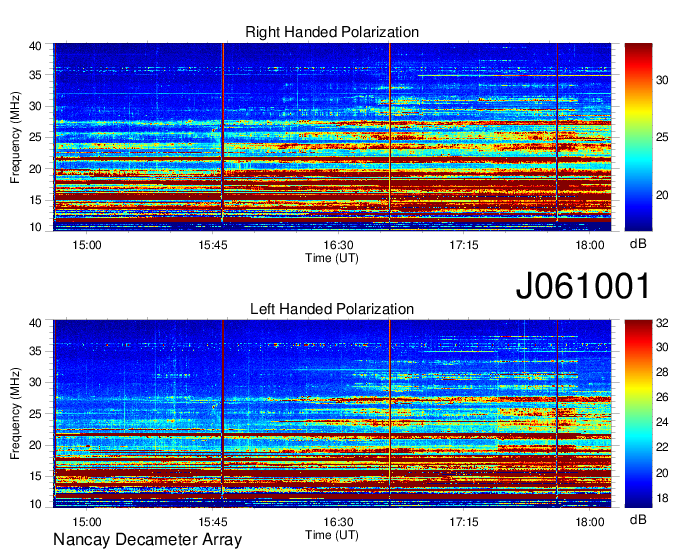Select the J061001 identifier label
Image resolution: width=680 pixels, height=552 pixels.
coord(583,285)
